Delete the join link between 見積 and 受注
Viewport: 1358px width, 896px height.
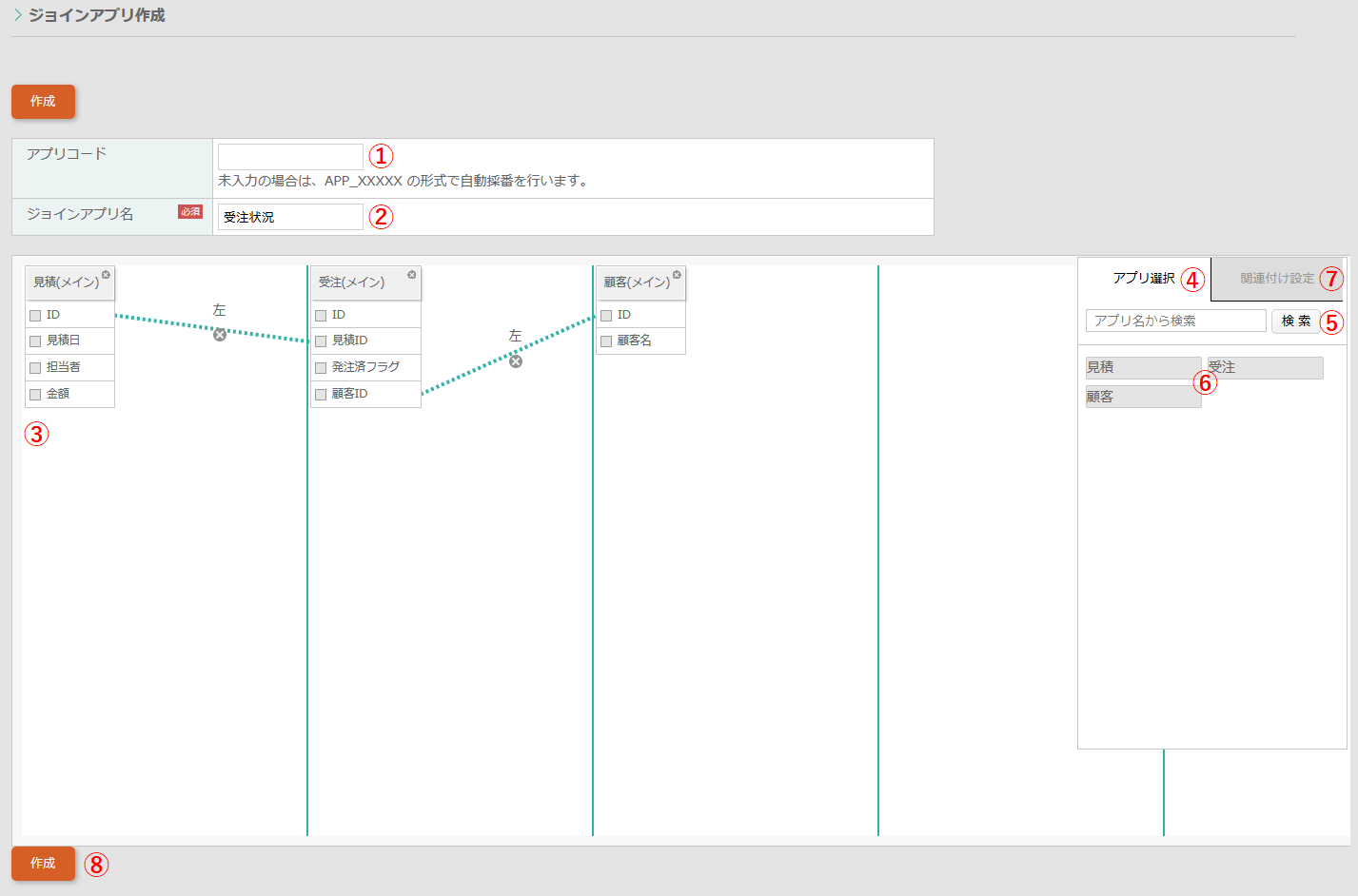click(220, 335)
